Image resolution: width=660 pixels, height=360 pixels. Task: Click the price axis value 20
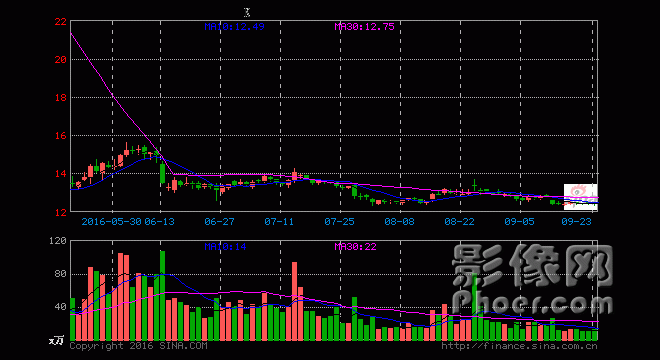coord(61,60)
